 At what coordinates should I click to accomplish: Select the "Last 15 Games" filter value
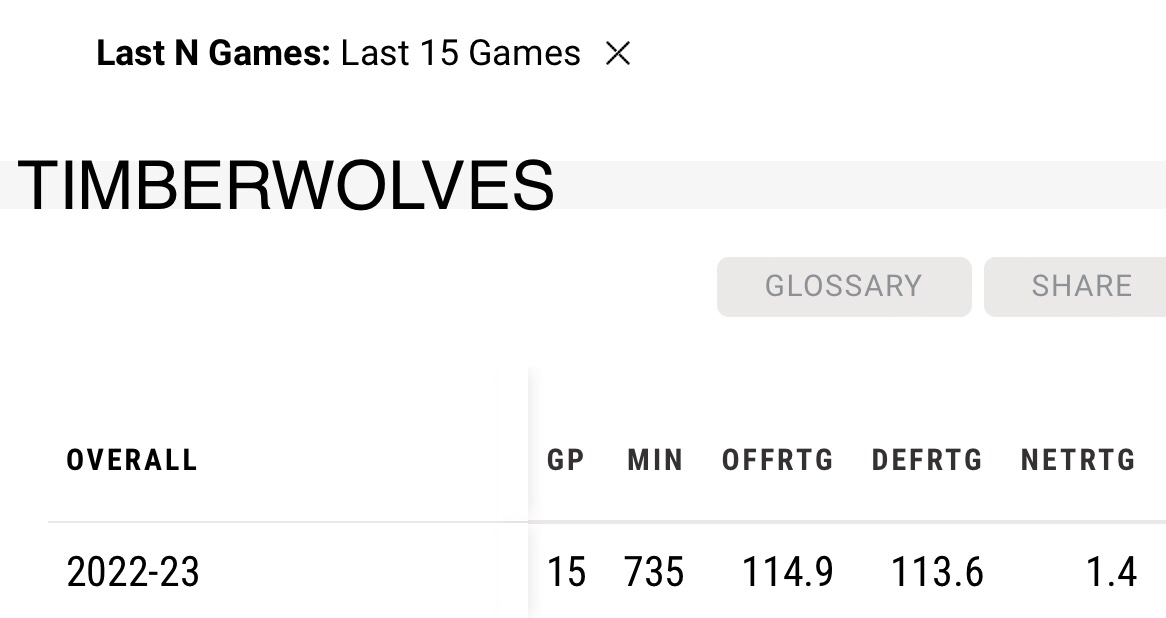coord(460,54)
